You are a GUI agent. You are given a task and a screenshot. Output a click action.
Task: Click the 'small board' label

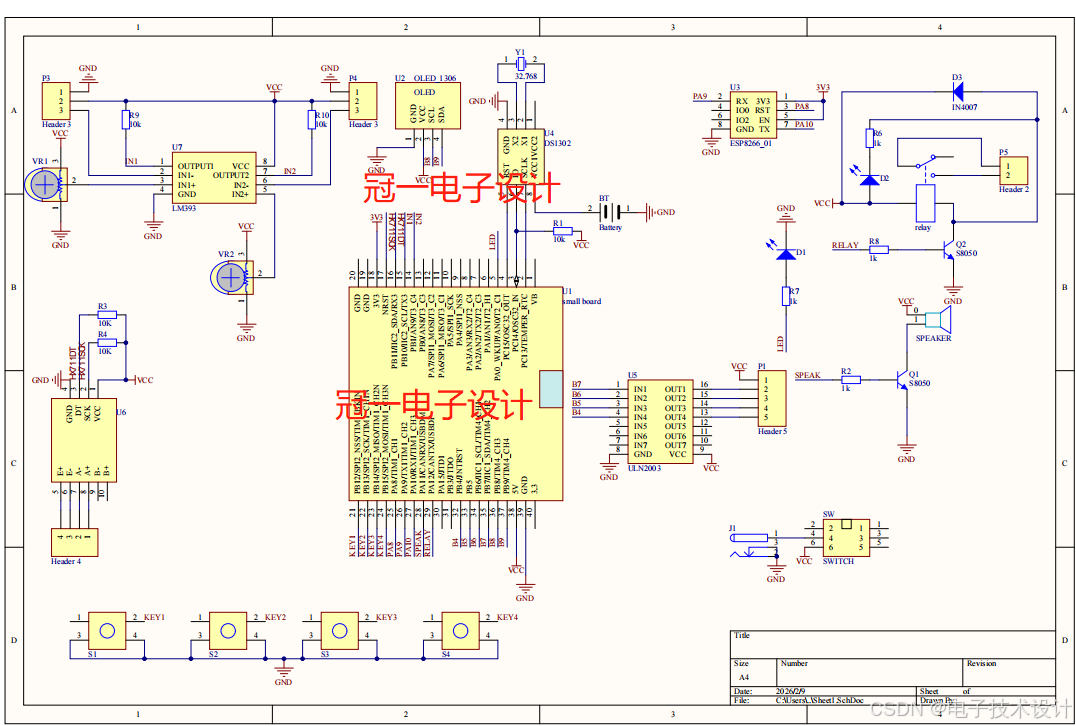pos(582,301)
